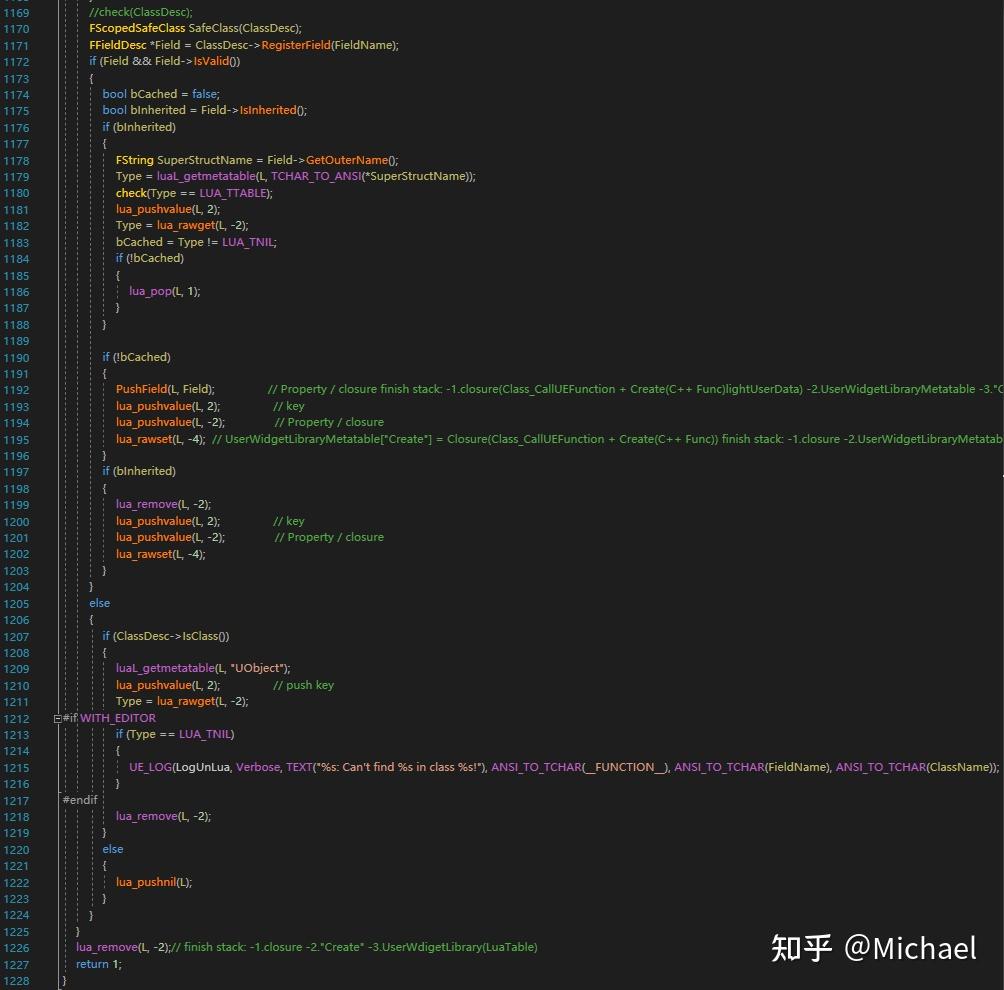Click the '// push key' comment

304,685
